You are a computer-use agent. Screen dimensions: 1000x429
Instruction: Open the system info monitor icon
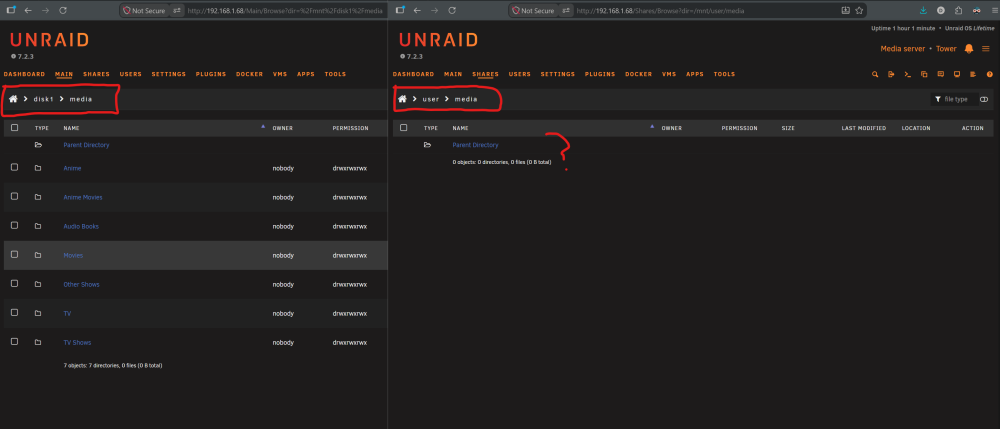(957, 75)
